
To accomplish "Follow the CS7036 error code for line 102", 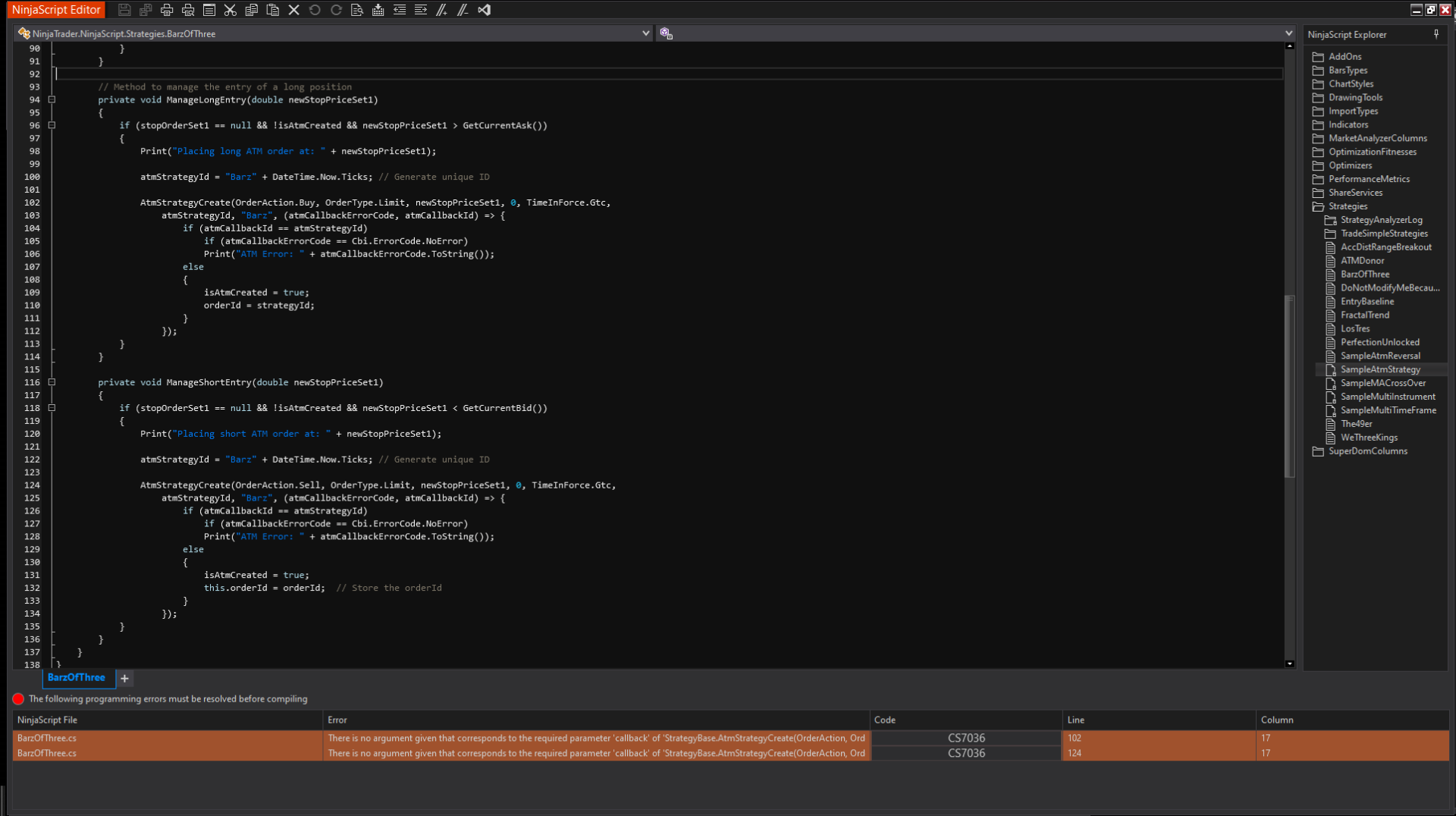I will pyautogui.click(x=966, y=738).
